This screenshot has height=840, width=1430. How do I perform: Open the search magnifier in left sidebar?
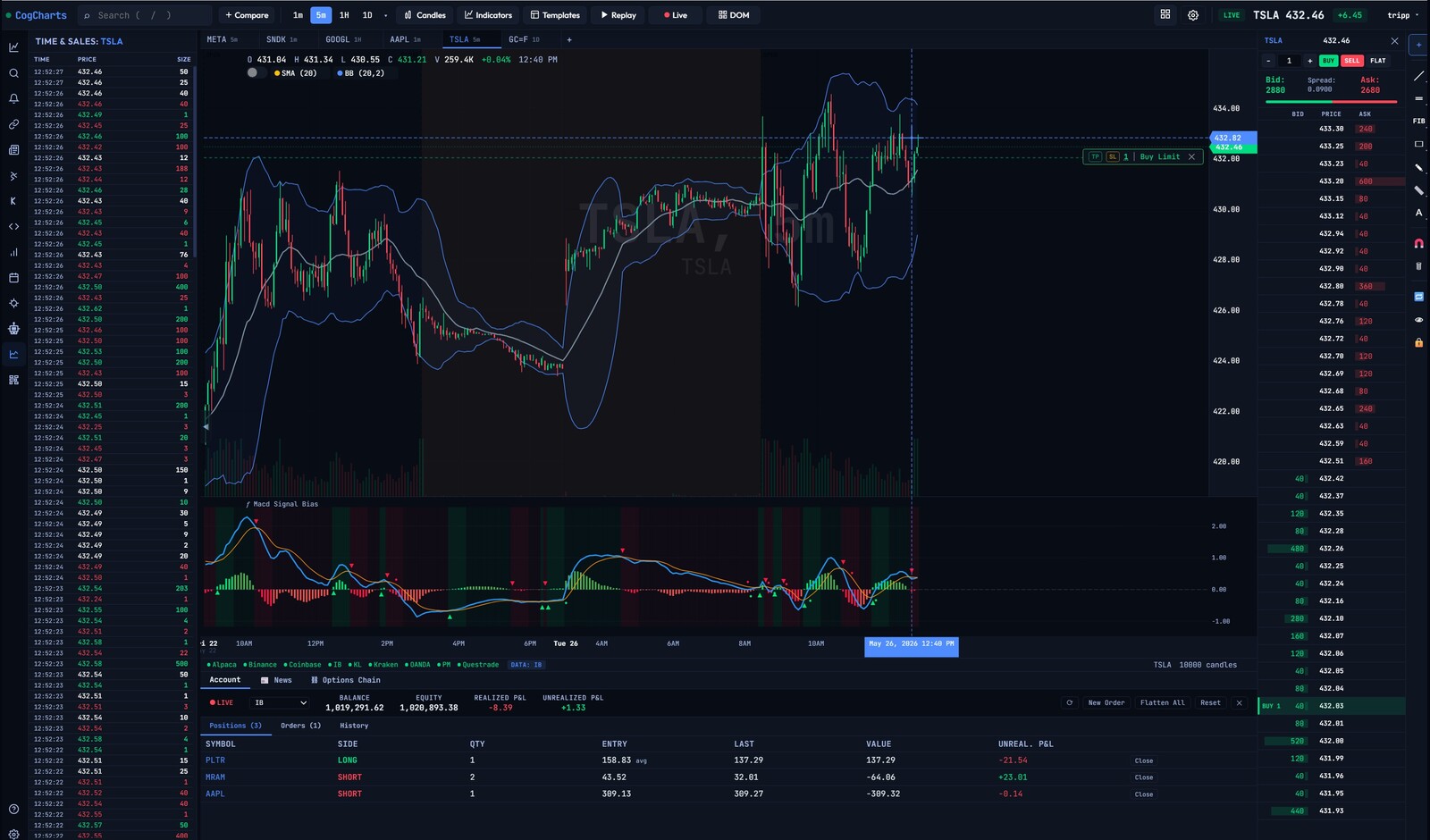pos(13,73)
